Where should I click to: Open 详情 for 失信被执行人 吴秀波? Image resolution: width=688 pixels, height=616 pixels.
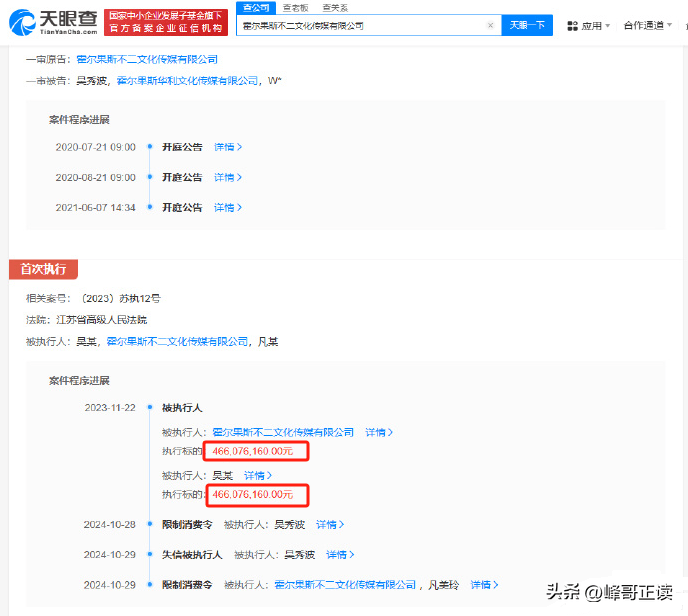(340, 555)
